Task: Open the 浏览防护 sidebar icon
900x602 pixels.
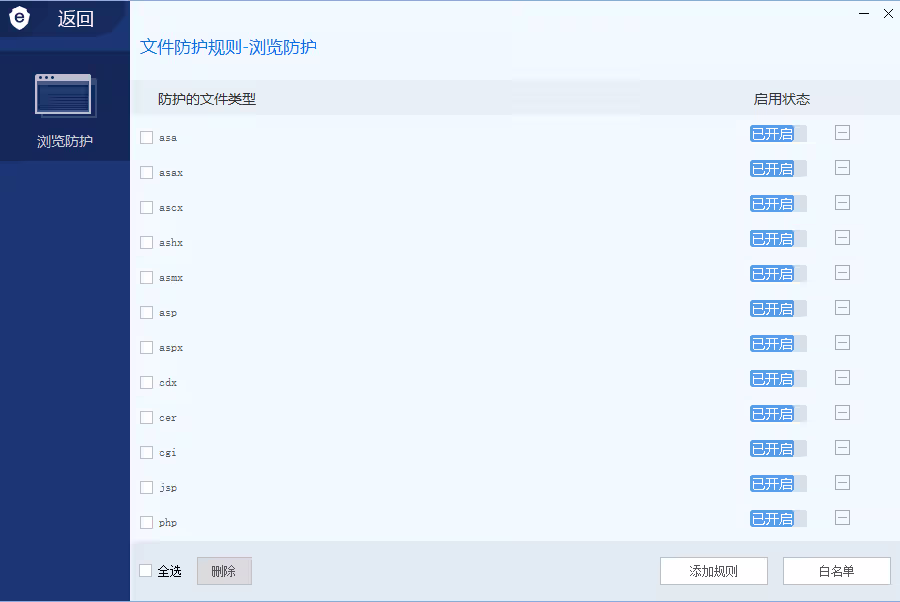Action: (x=64, y=96)
